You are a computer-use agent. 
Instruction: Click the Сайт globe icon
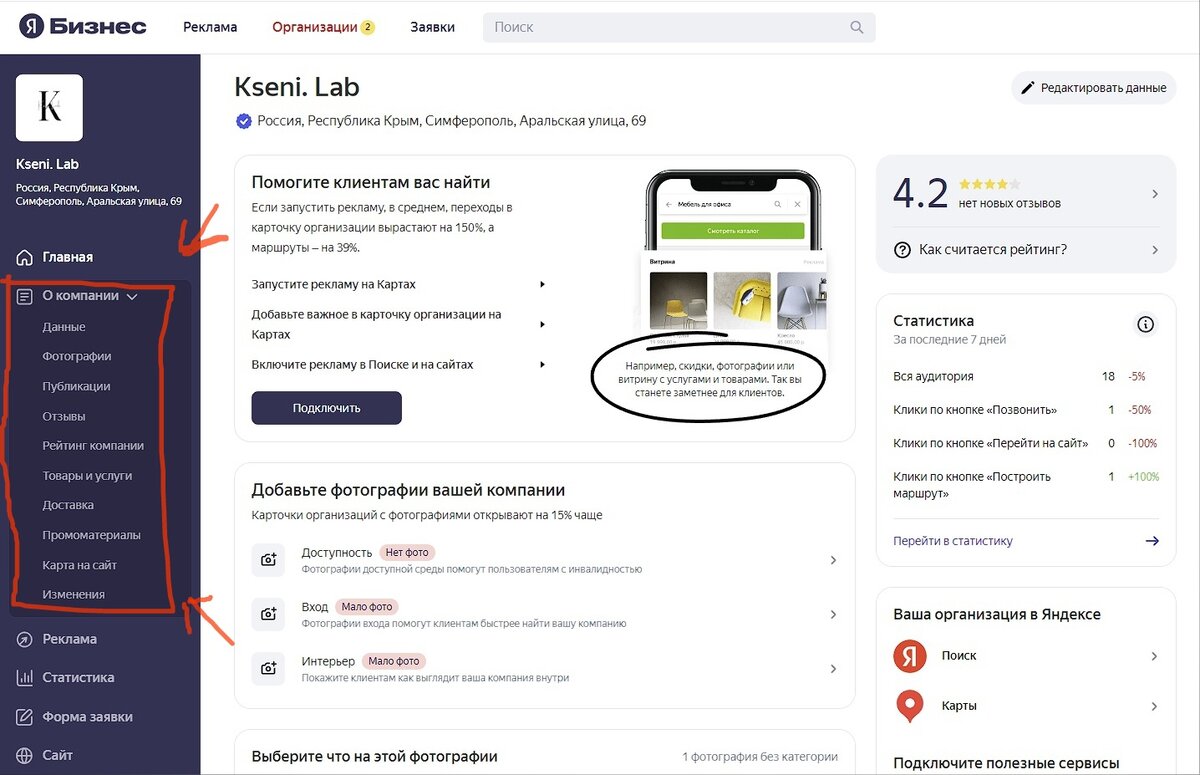click(x=25, y=755)
